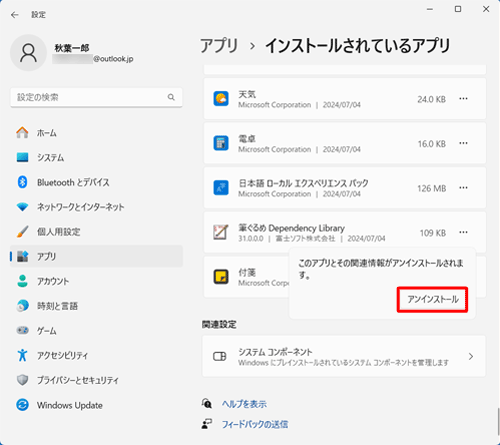Open システム コンポーネント related setting
This screenshot has width=500, height=445.
pyautogui.click(x=344, y=356)
